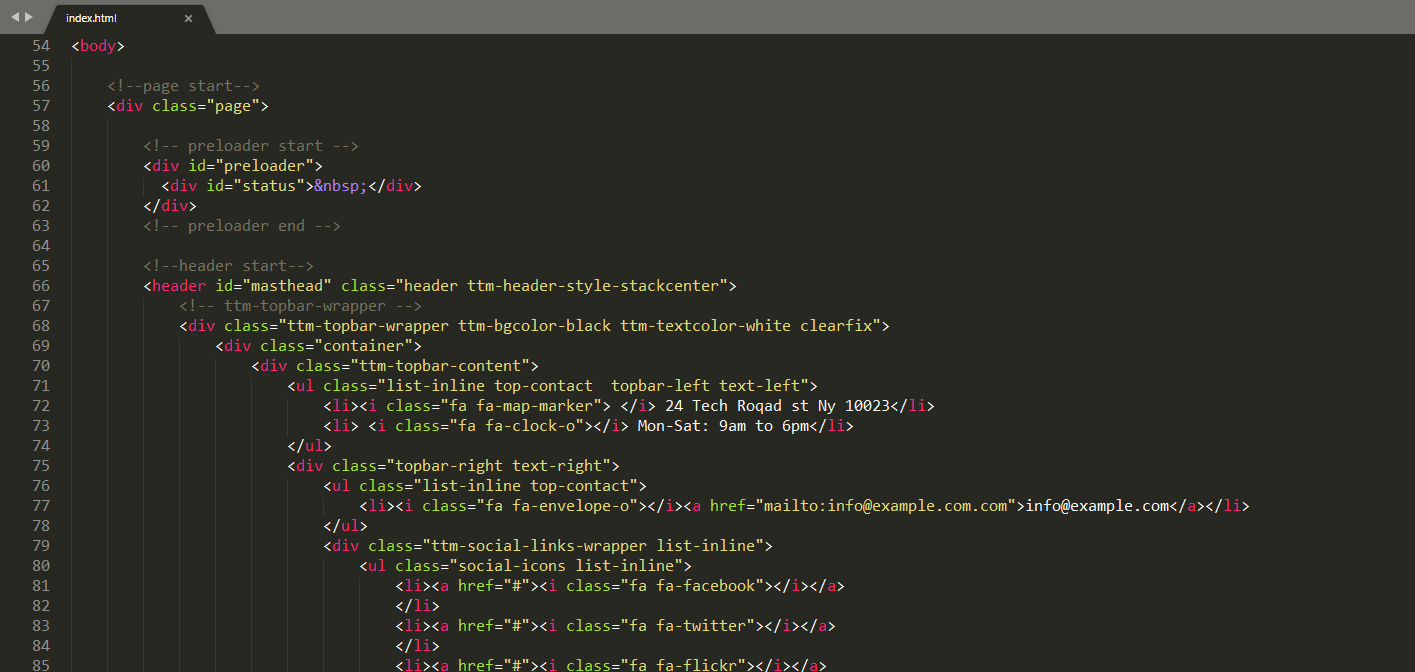Viewport: 1415px width, 672px height.
Task: Click the left tab navigation arrow
Action: click(x=15, y=17)
